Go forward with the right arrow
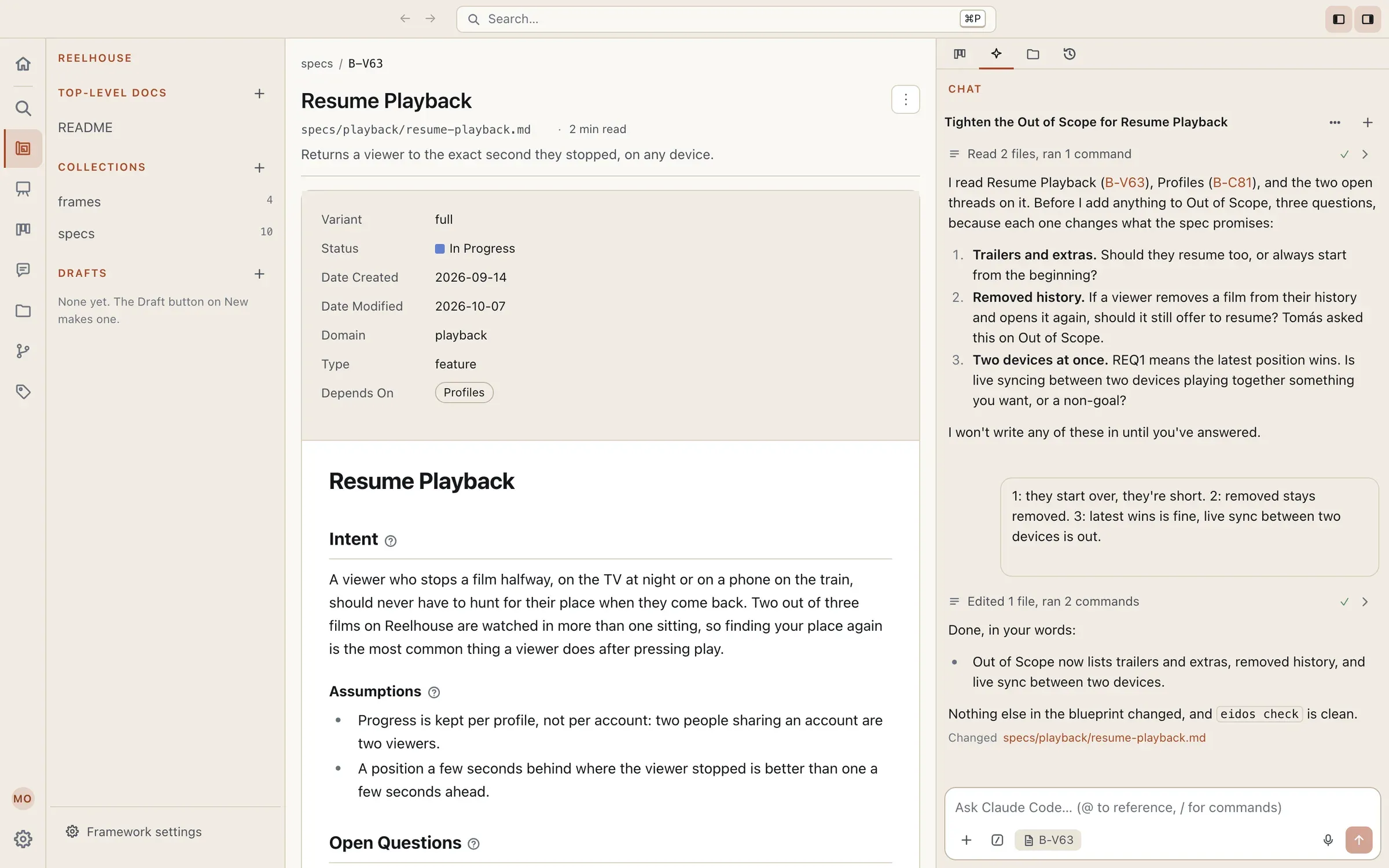1389x868 pixels. 430,19
